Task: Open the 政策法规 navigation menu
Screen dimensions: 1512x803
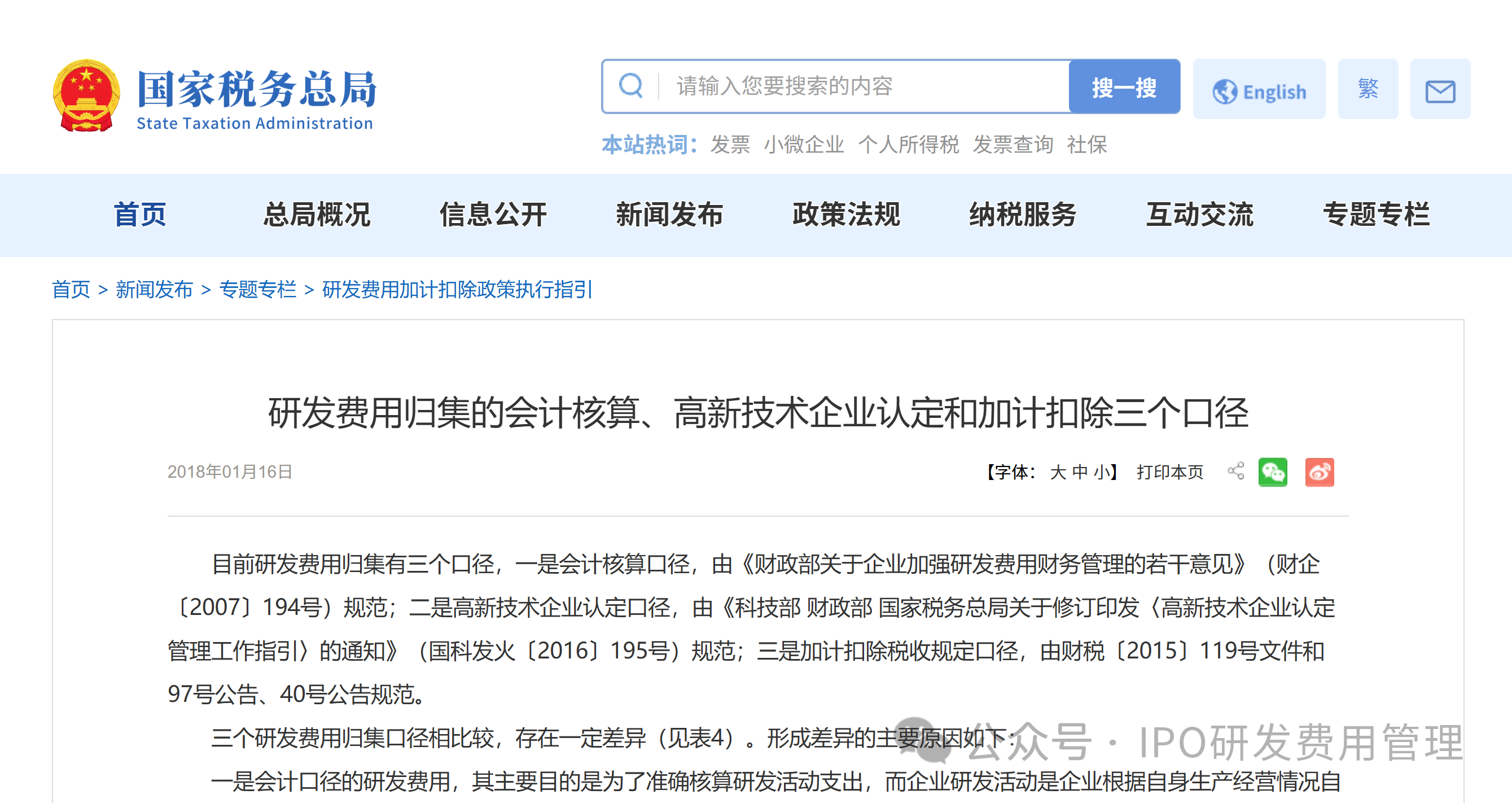Action: pos(847,215)
